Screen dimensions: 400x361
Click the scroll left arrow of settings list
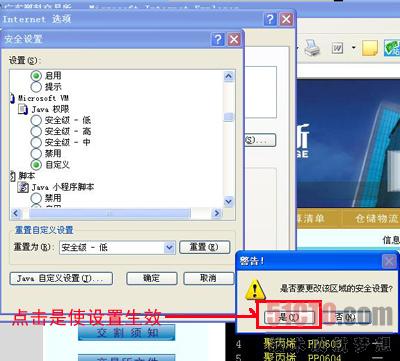point(16,213)
